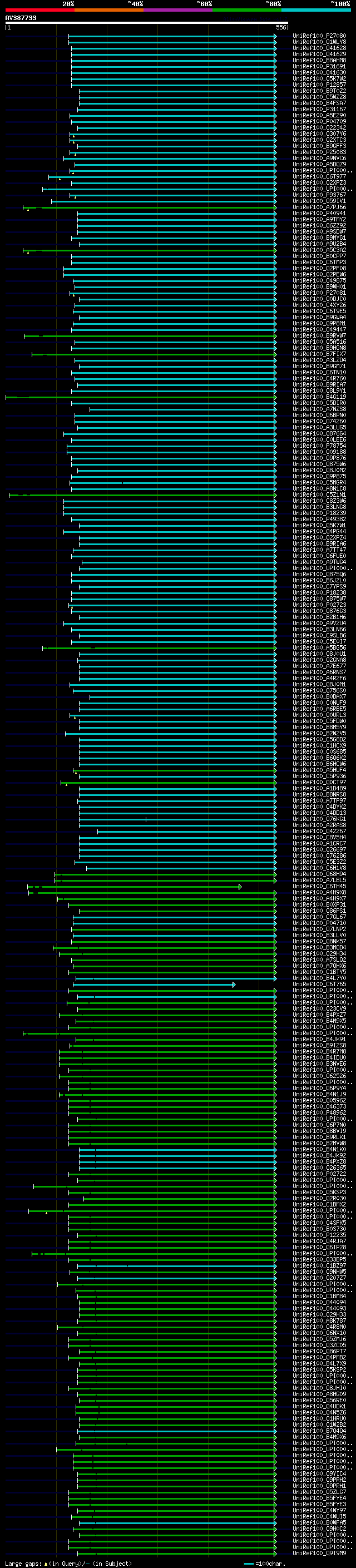Click the =100char. scale legend
Viewport: 356px width, 1568px height.
pos(264,1563)
